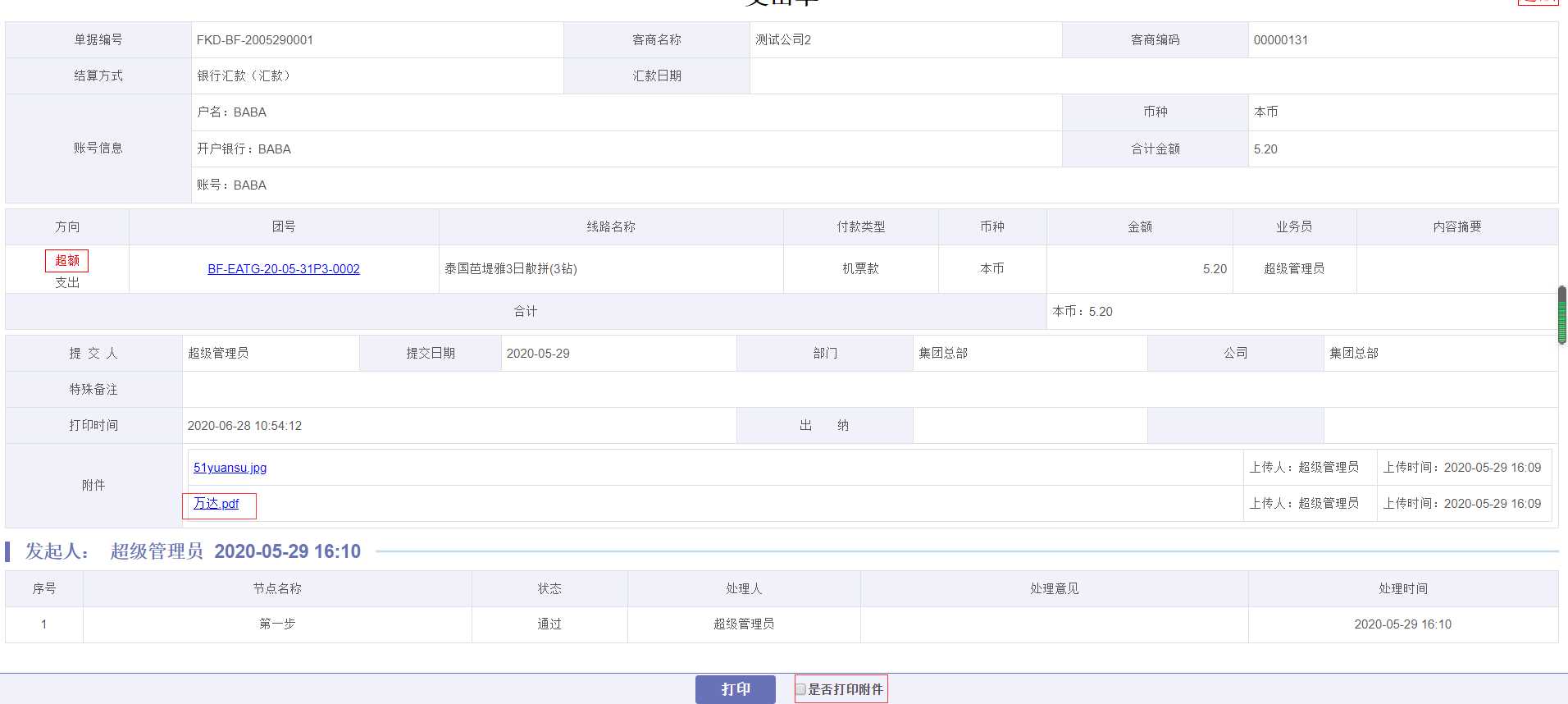Click the 内容摘要 column header
The width and height of the screenshot is (1568, 704).
tap(1457, 227)
